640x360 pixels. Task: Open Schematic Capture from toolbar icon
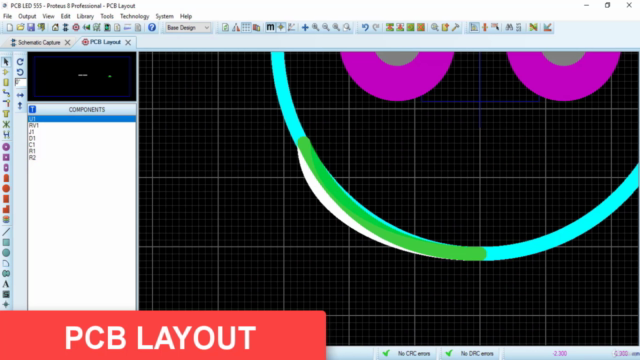click(65, 27)
